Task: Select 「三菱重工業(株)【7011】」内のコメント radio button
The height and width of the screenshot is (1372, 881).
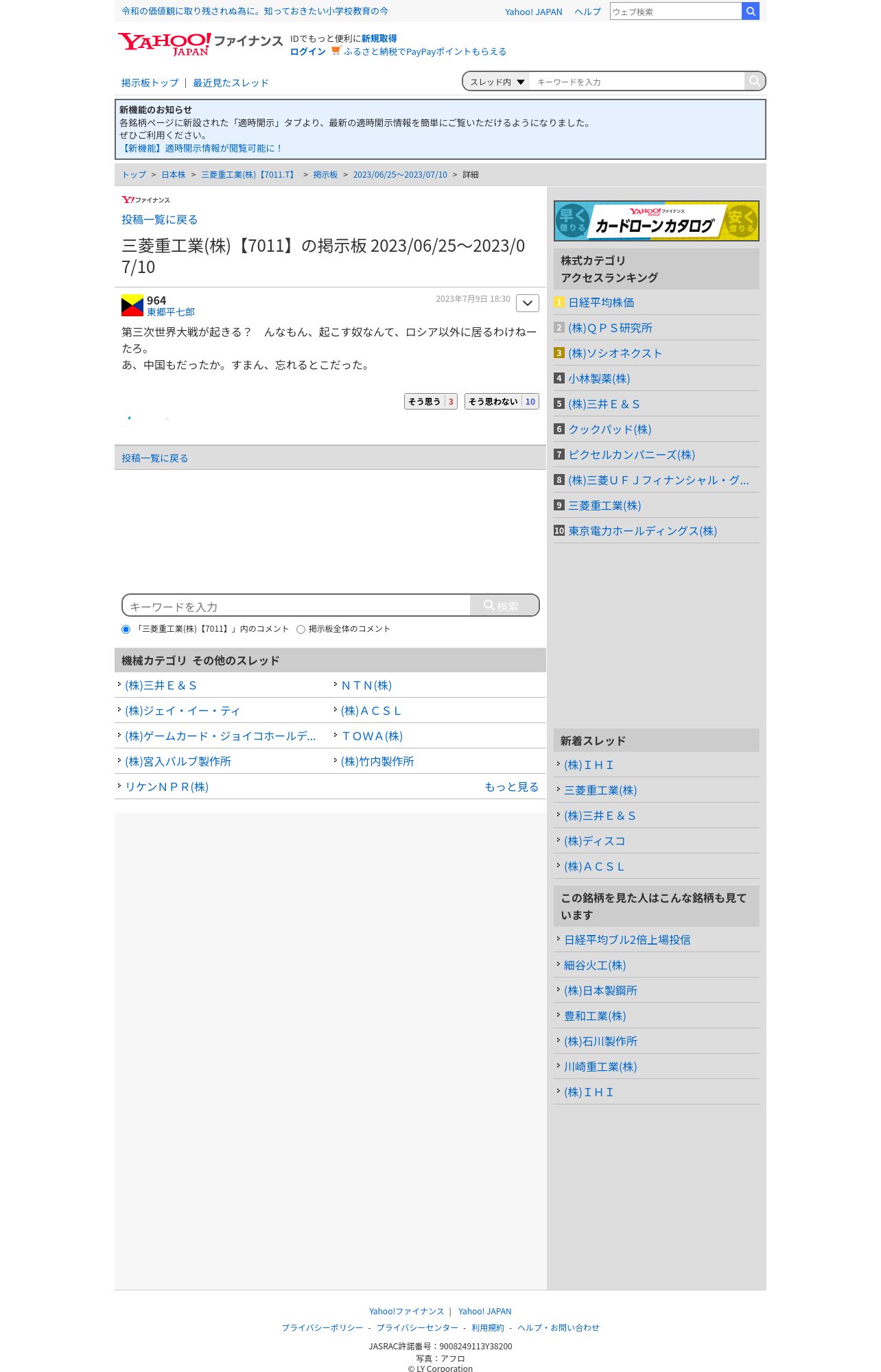Action: pos(126,629)
